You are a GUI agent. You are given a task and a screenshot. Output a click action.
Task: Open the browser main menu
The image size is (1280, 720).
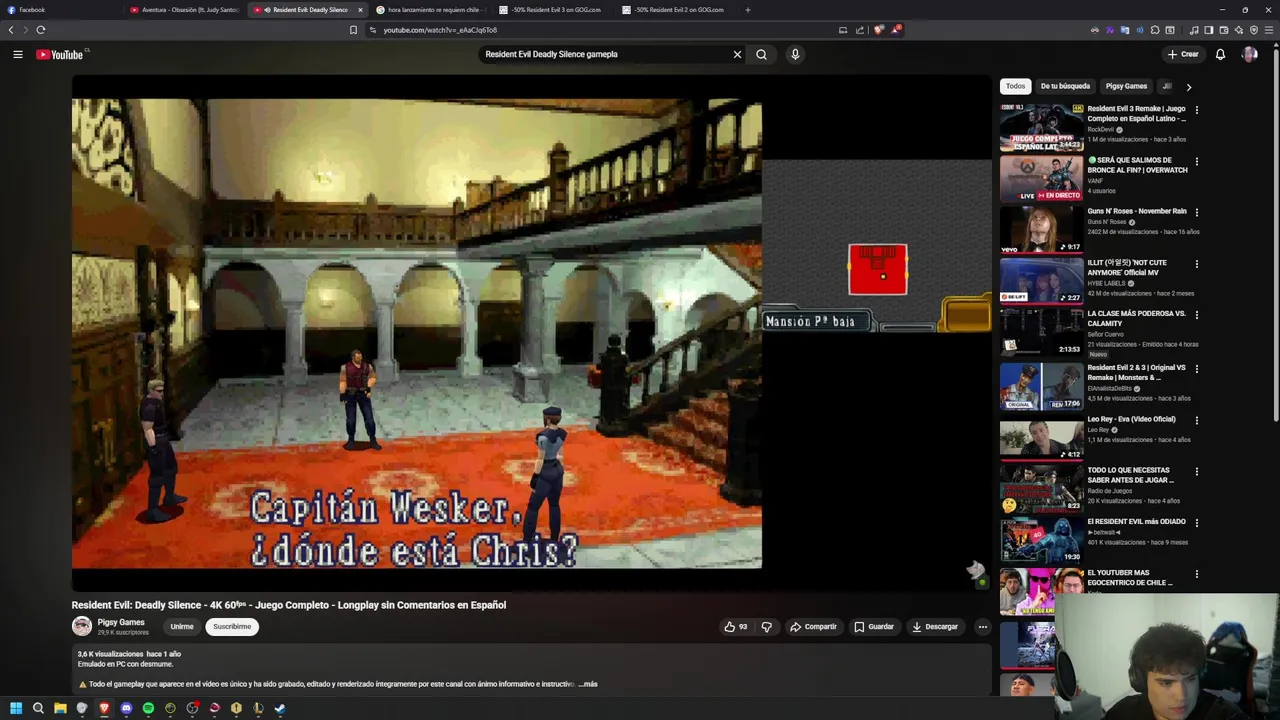click(1269, 30)
